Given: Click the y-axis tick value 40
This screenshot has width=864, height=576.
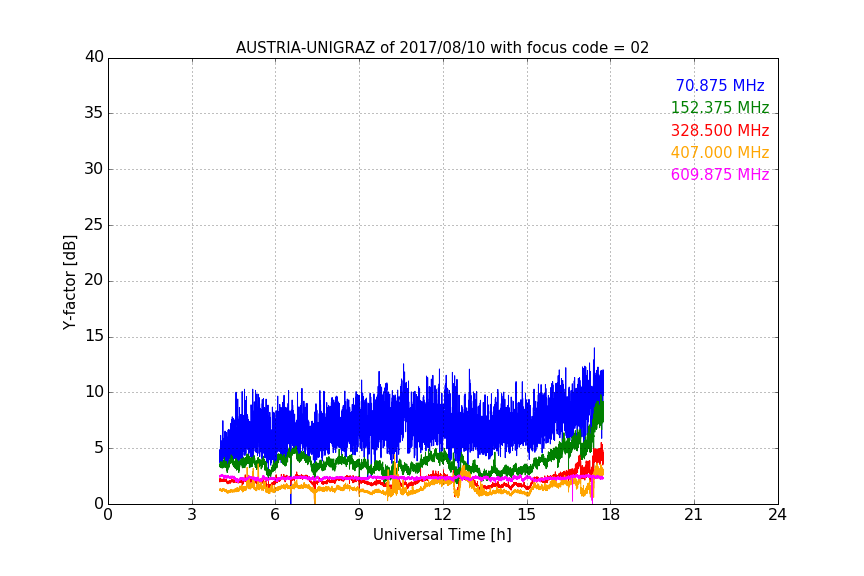Looking at the screenshot, I should tap(94, 57).
